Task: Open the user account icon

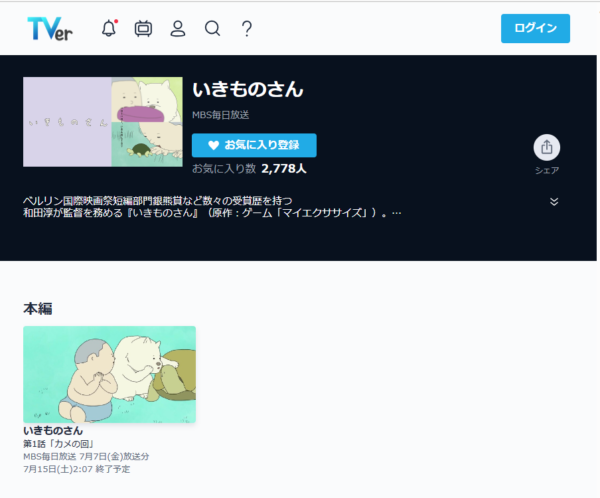Action: click(178, 28)
